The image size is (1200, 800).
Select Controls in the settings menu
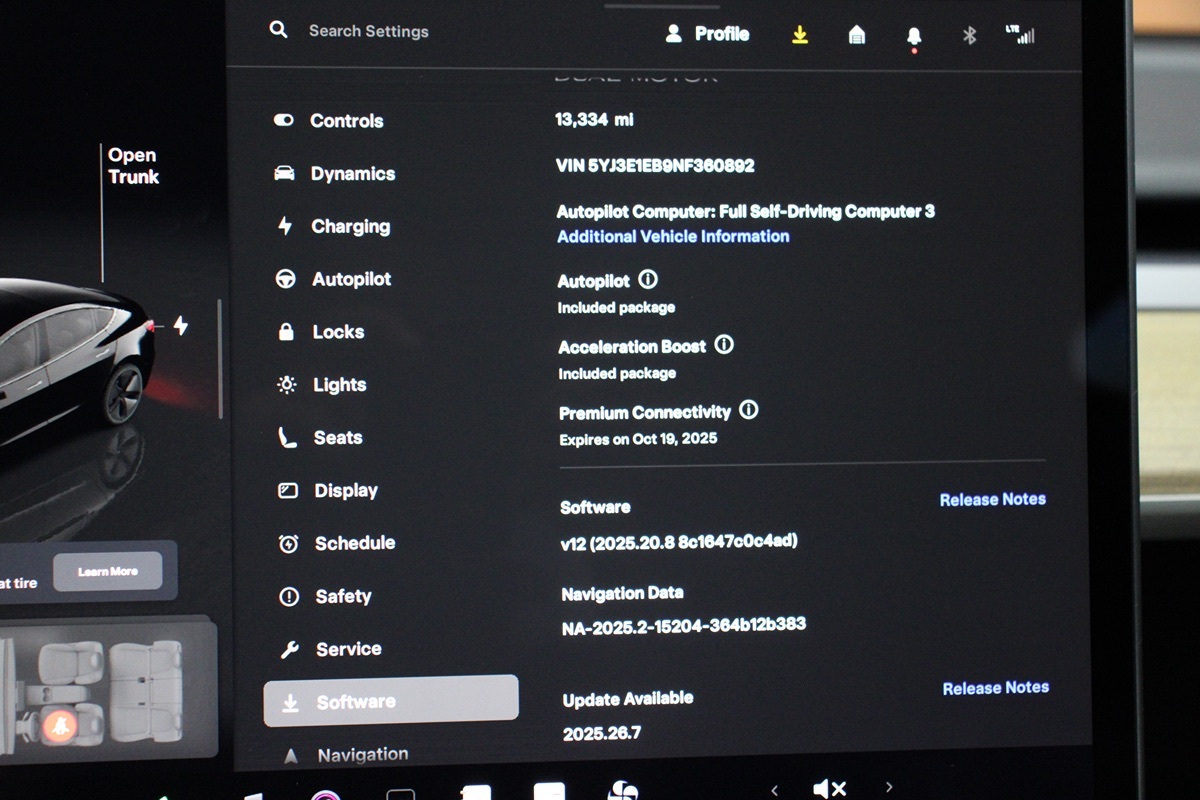[346, 121]
